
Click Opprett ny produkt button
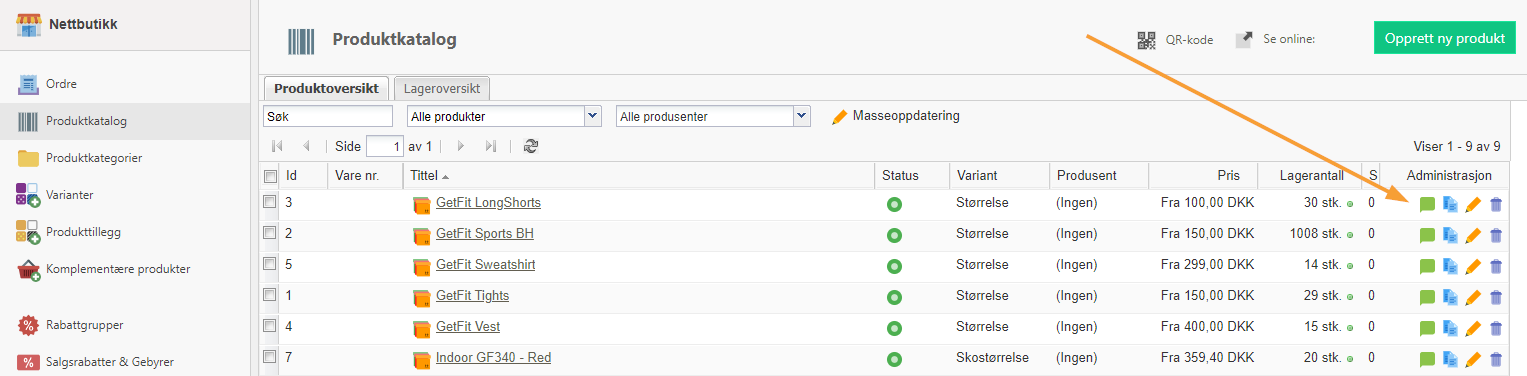click(1445, 38)
